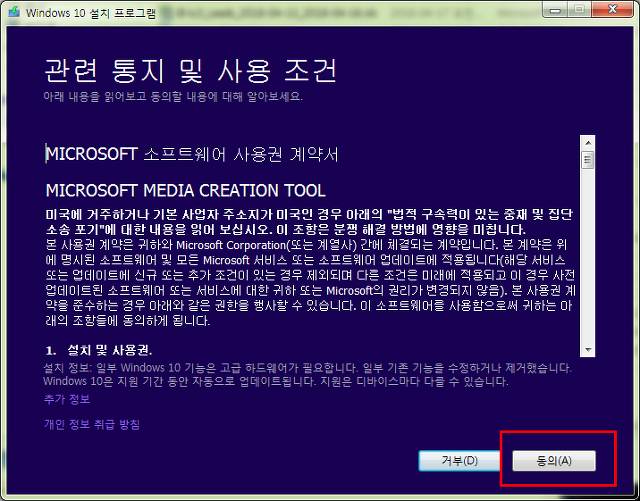Click the subtitle '아래 내용을 읽어보고 동의할 내용에 대해 알아보세요.'
The width and height of the screenshot is (640, 501).
(x=173, y=97)
